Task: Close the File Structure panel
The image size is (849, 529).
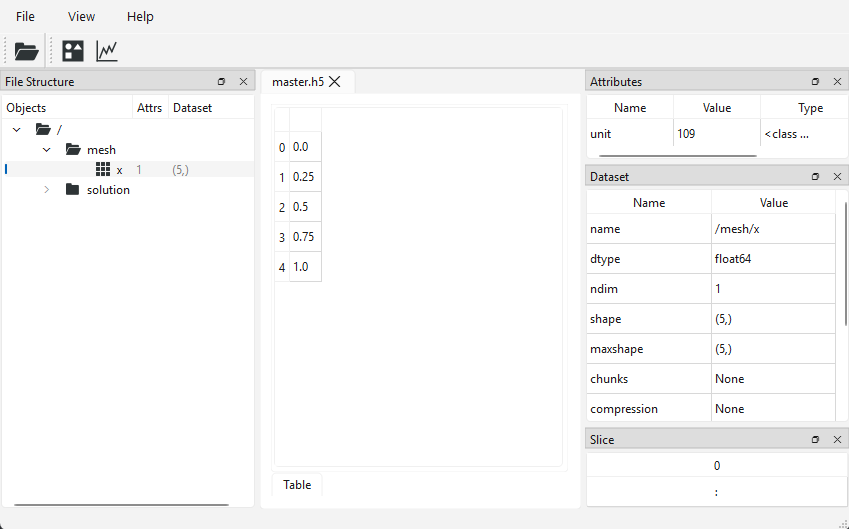Action: tap(243, 82)
